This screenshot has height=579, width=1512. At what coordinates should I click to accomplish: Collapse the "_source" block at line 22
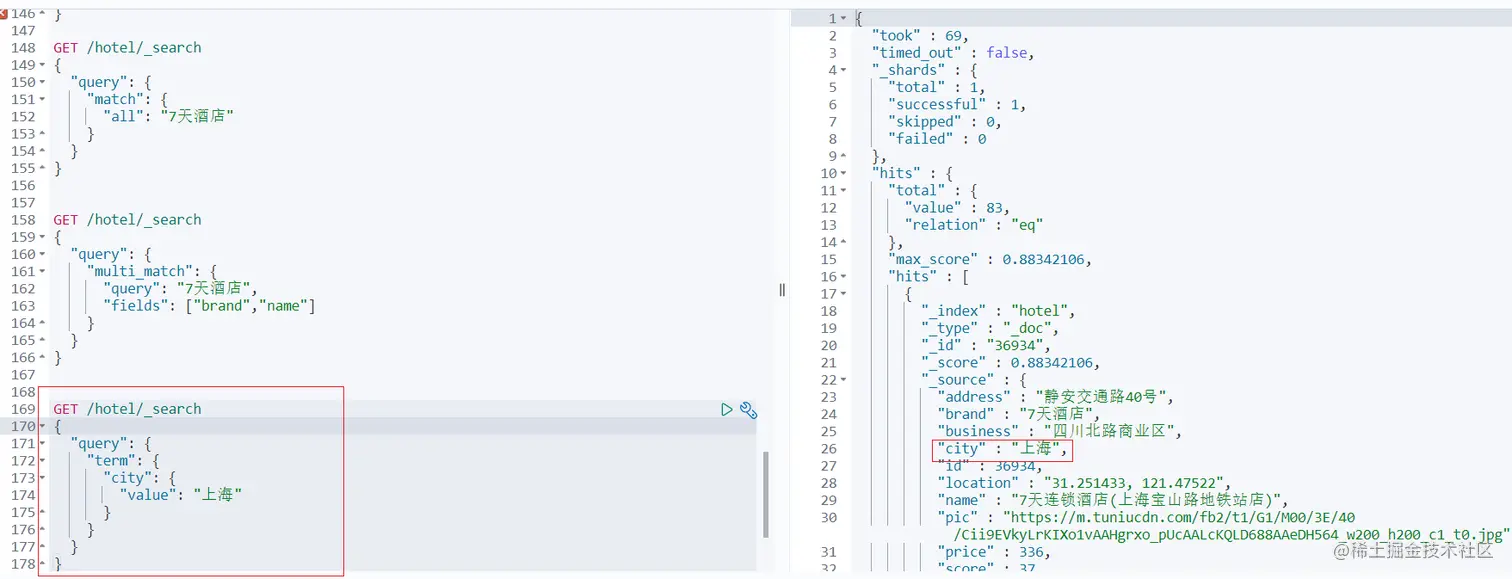844,379
